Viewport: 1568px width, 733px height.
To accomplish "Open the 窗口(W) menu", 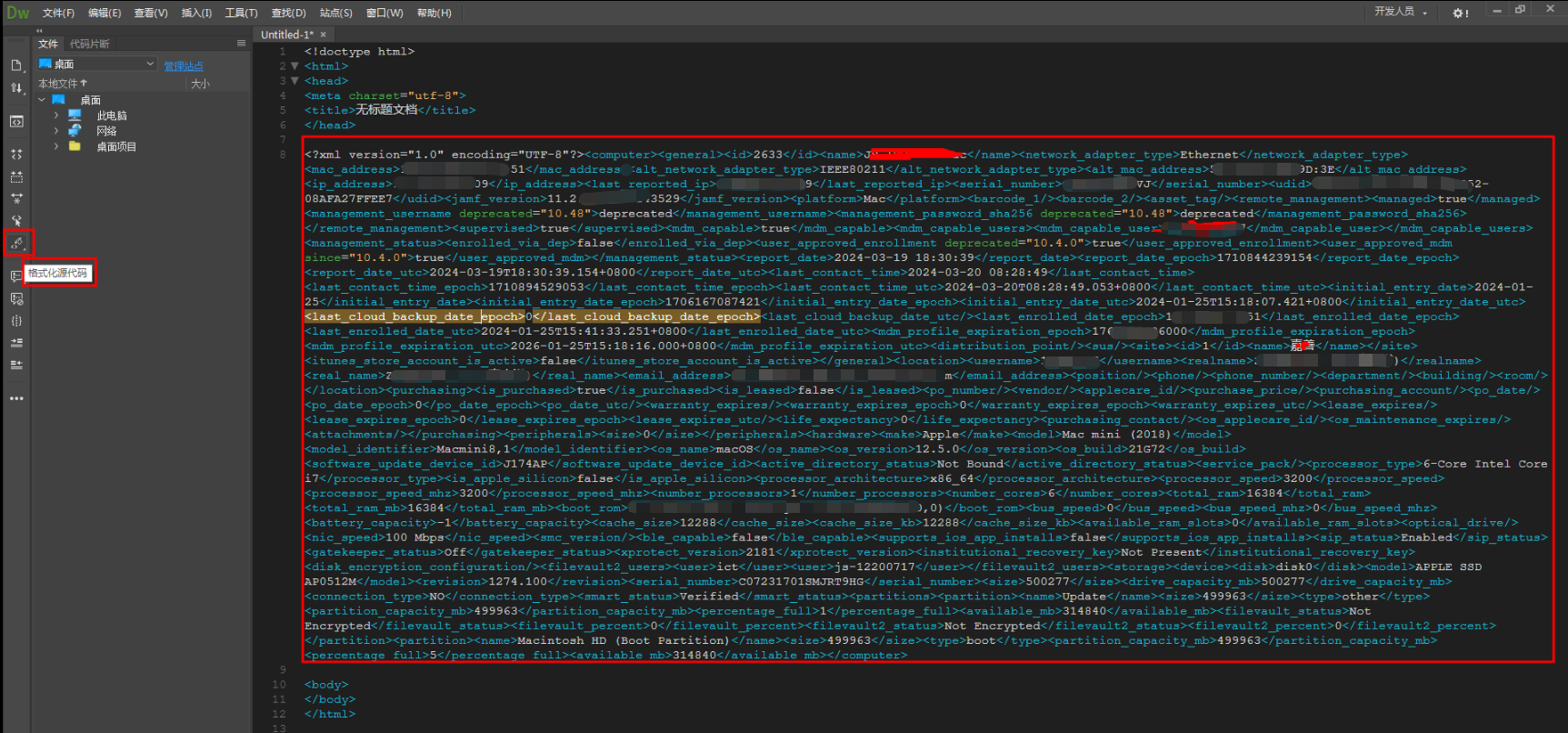I will (x=385, y=13).
